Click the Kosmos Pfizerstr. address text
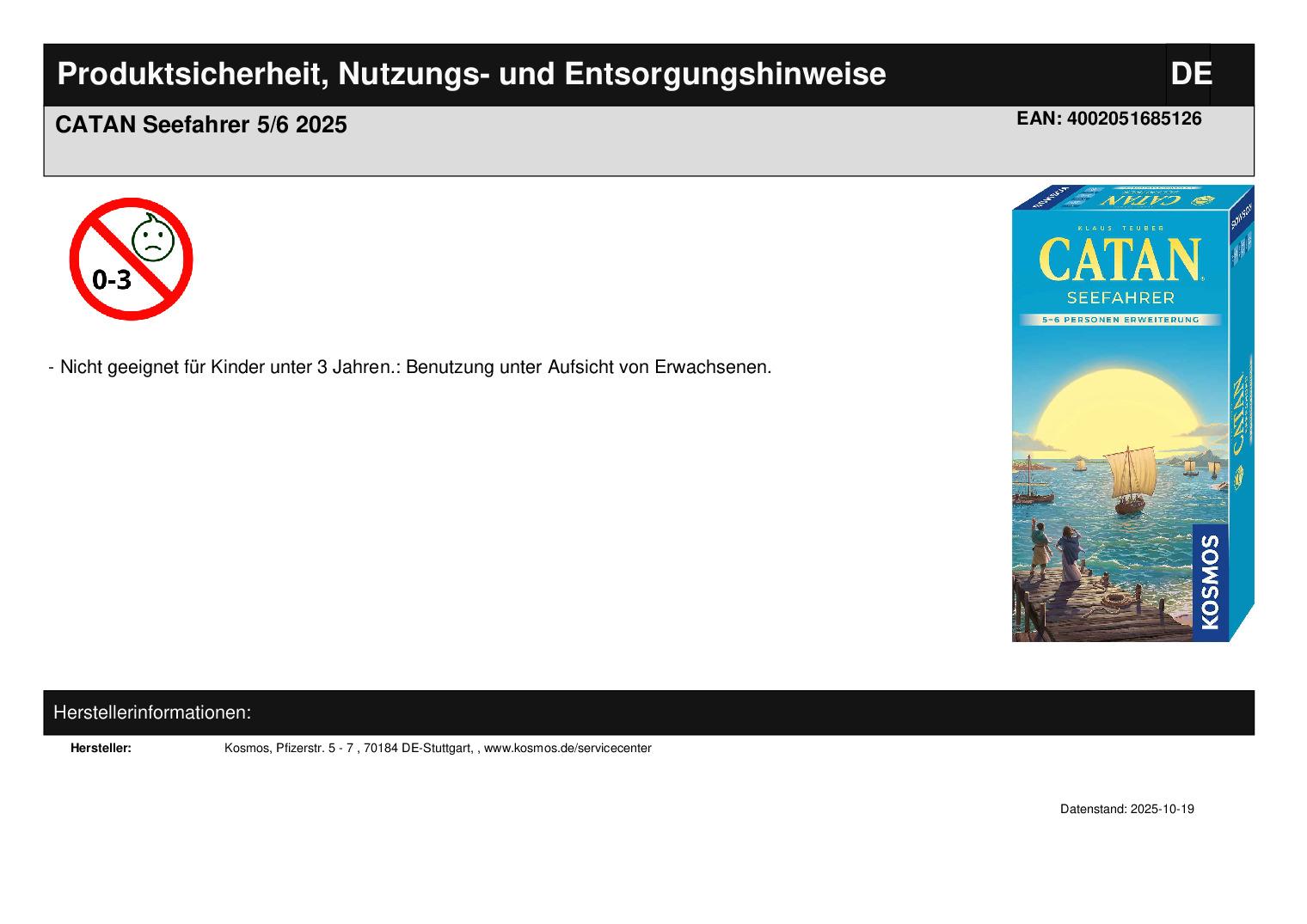The image size is (1307, 924). 348,748
